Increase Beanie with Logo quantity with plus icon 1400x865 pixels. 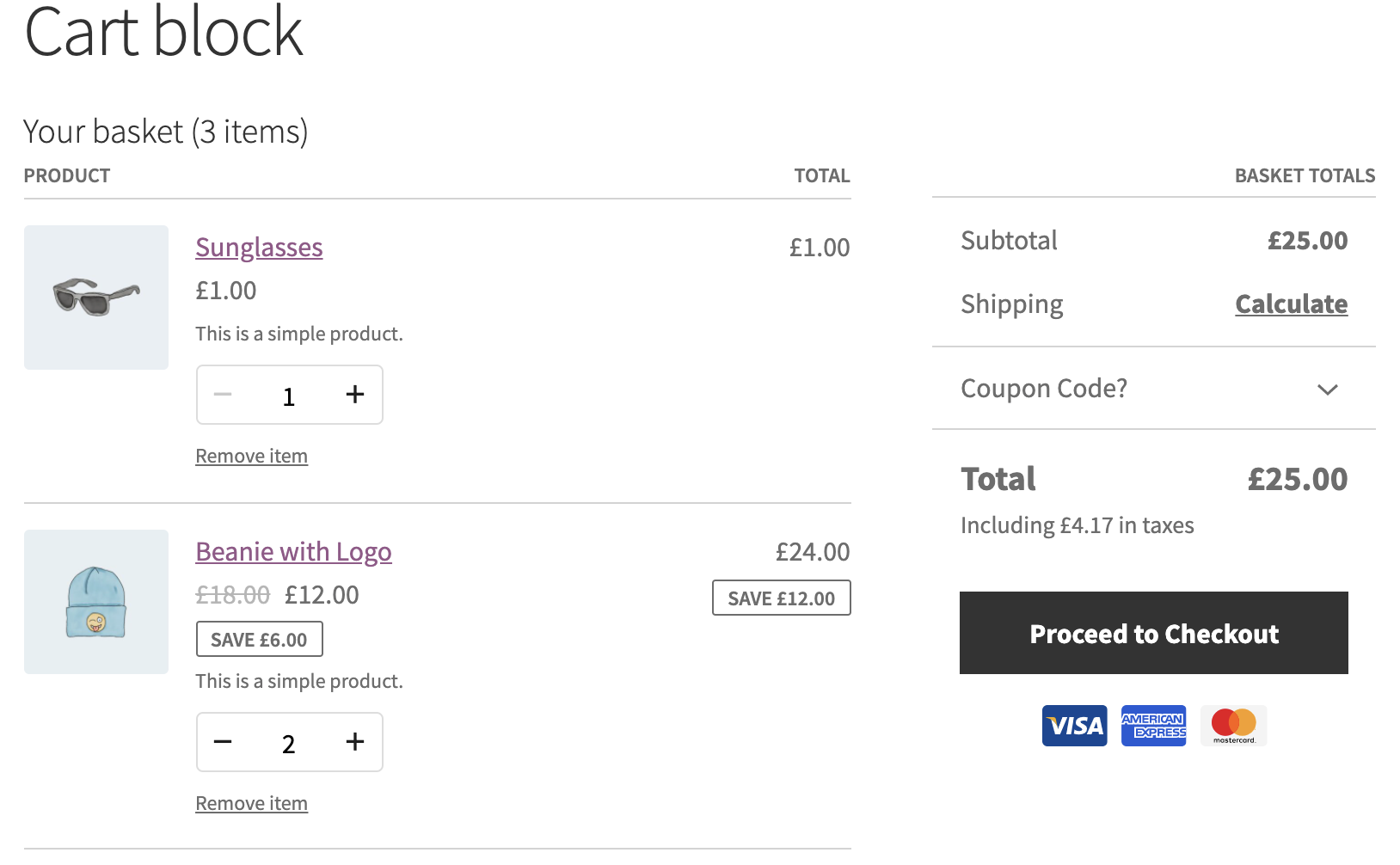coord(354,741)
